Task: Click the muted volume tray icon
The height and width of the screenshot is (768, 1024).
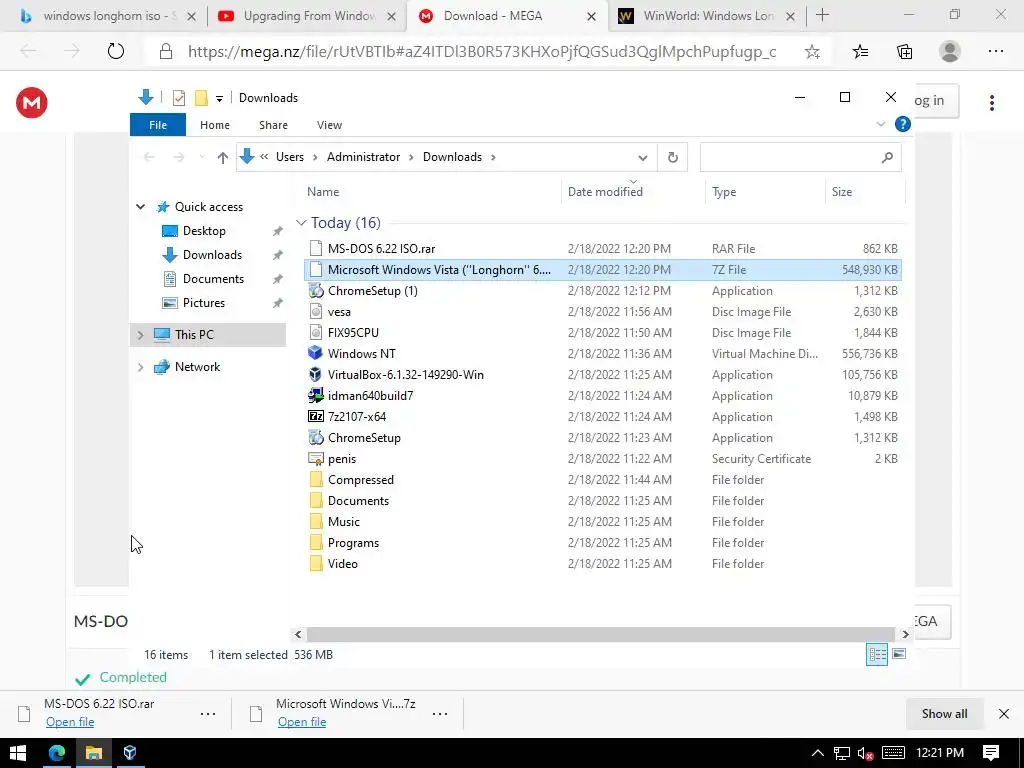Action: pyautogui.click(x=865, y=754)
